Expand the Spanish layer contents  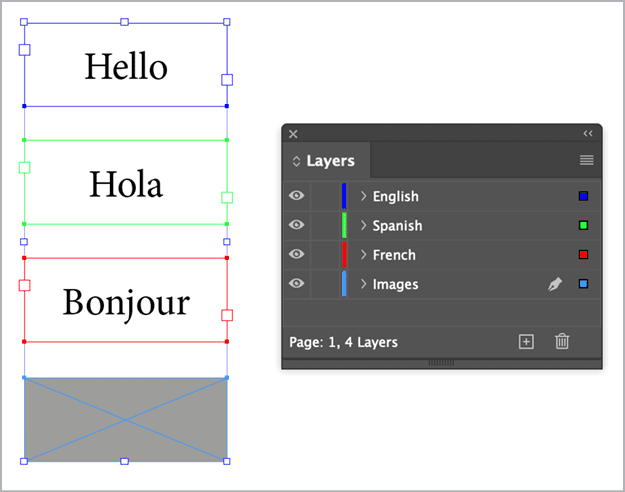(363, 225)
